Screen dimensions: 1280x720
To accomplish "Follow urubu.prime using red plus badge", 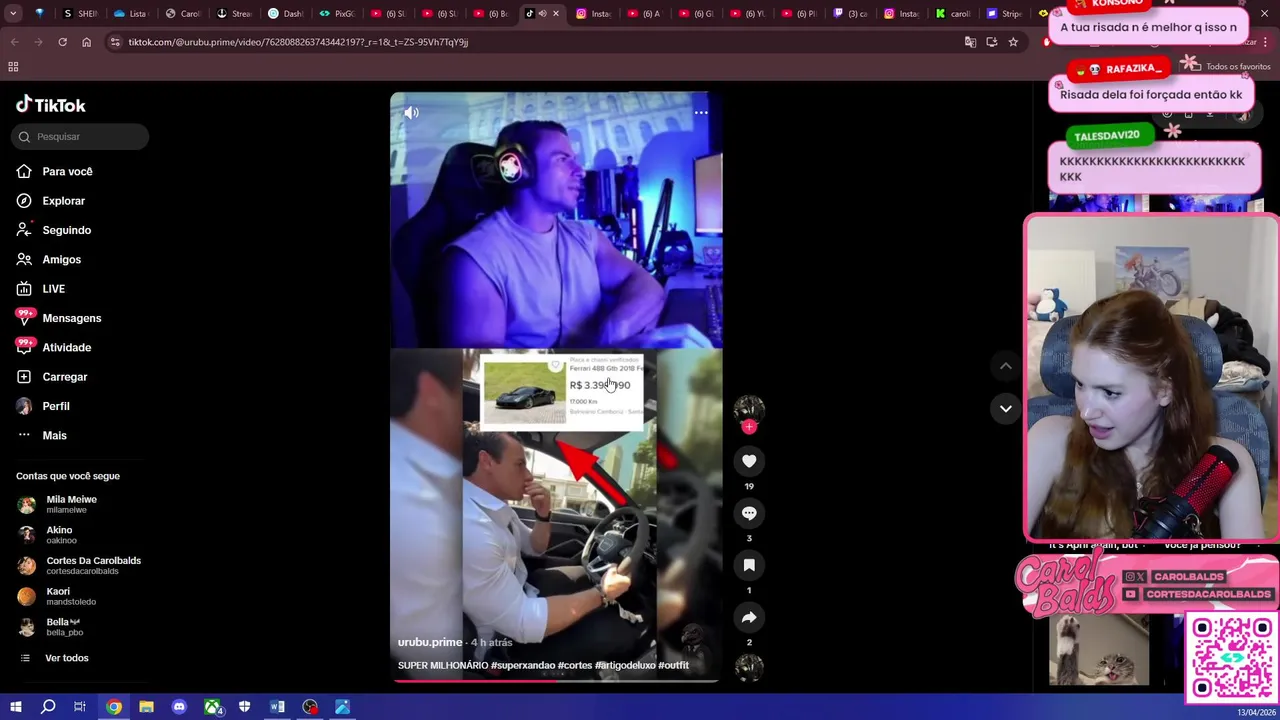I will click(x=749, y=428).
